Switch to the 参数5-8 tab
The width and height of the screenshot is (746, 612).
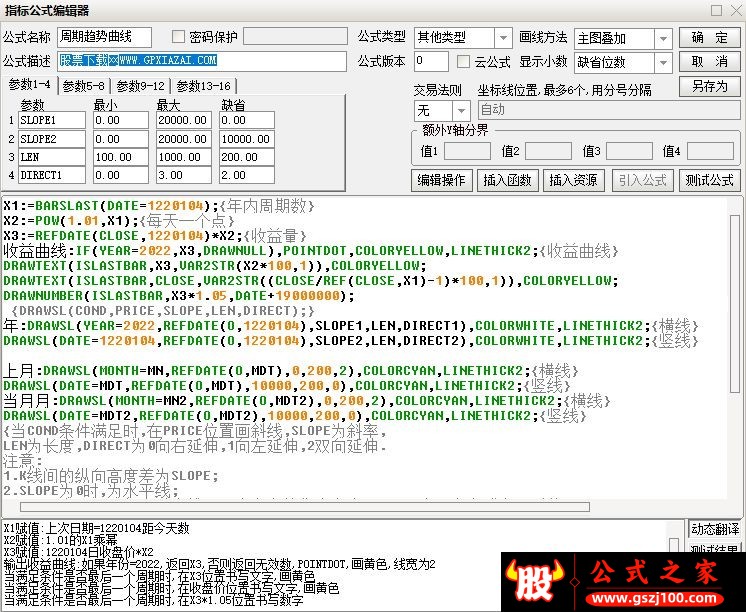tap(85, 86)
